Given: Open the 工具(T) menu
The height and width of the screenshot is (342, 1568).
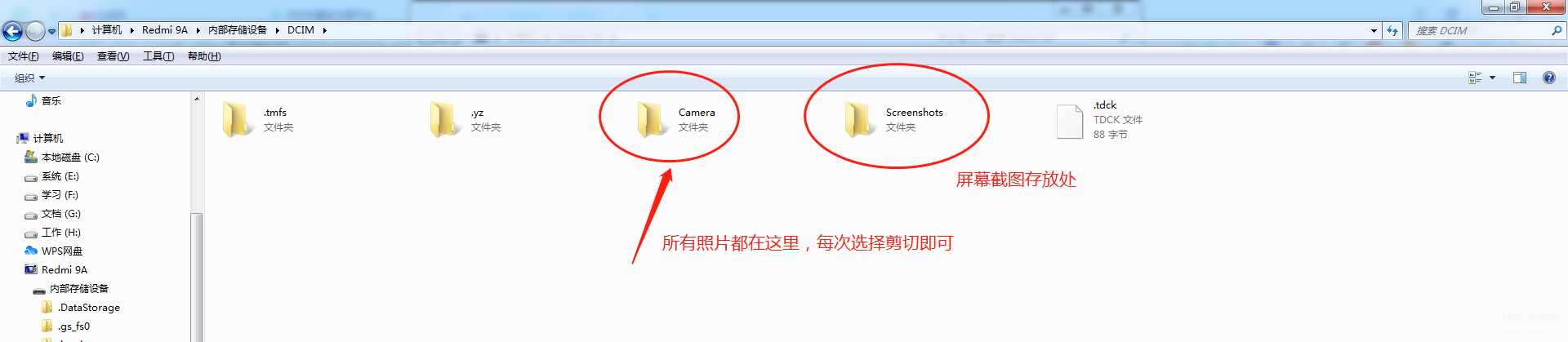Looking at the screenshot, I should click(158, 56).
